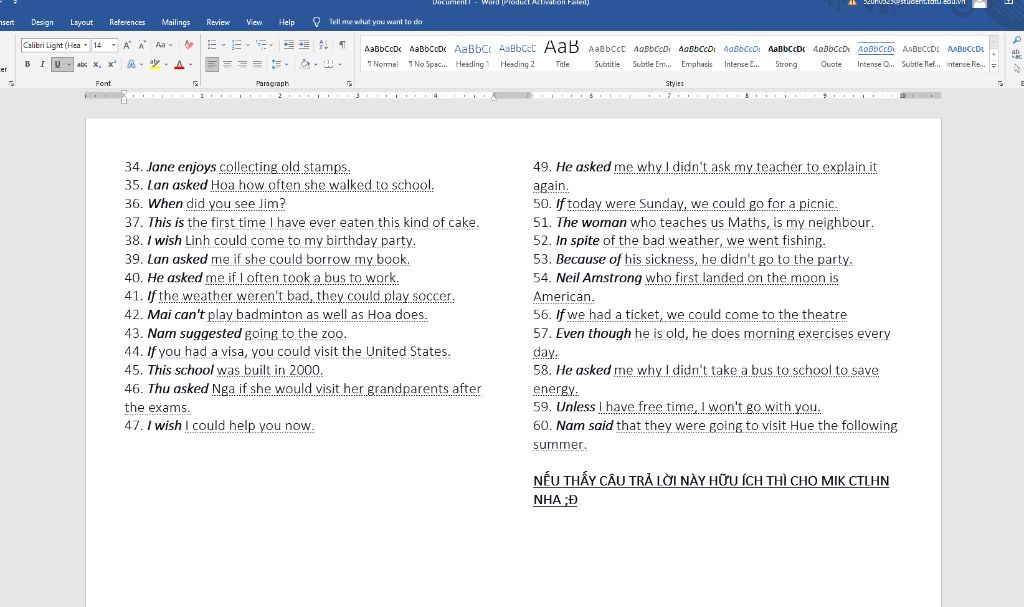Open the font size dropdown
Screen dimensions: 1024x607
click(x=114, y=45)
